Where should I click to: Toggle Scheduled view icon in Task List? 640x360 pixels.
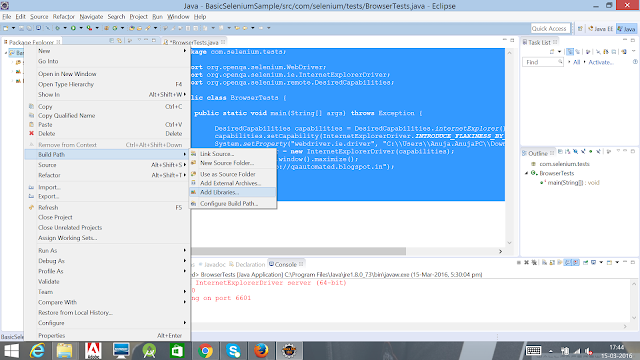[x=577, y=52]
